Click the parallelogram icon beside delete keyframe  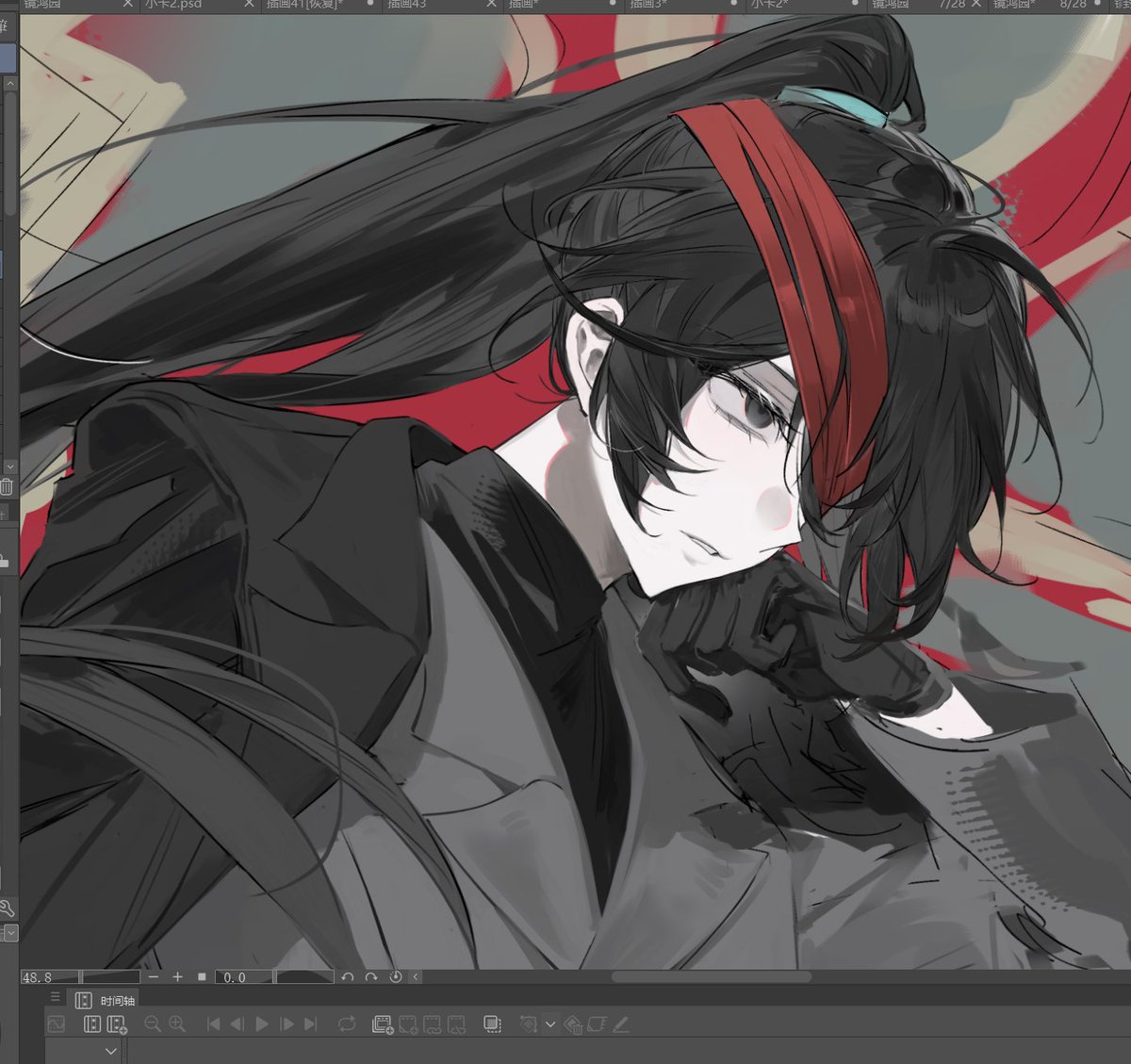[x=597, y=1023]
